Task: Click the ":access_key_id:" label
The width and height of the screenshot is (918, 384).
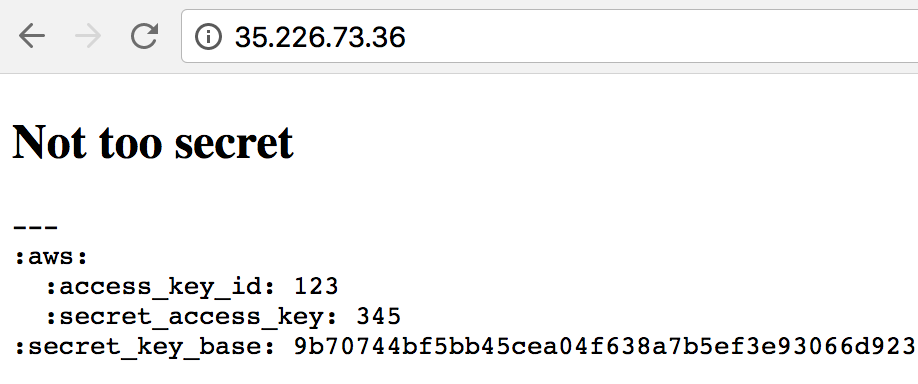Action: [162, 287]
